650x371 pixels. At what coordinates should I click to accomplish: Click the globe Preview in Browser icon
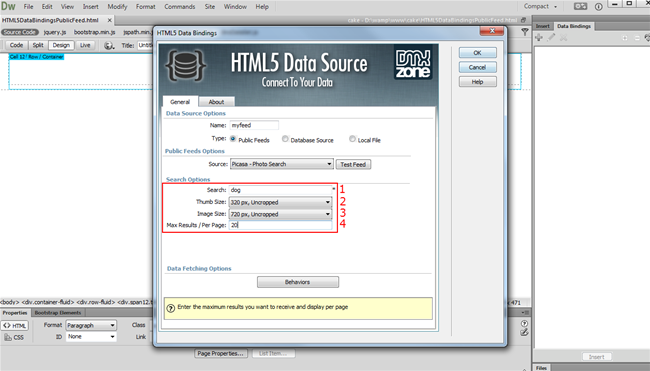pos(109,45)
